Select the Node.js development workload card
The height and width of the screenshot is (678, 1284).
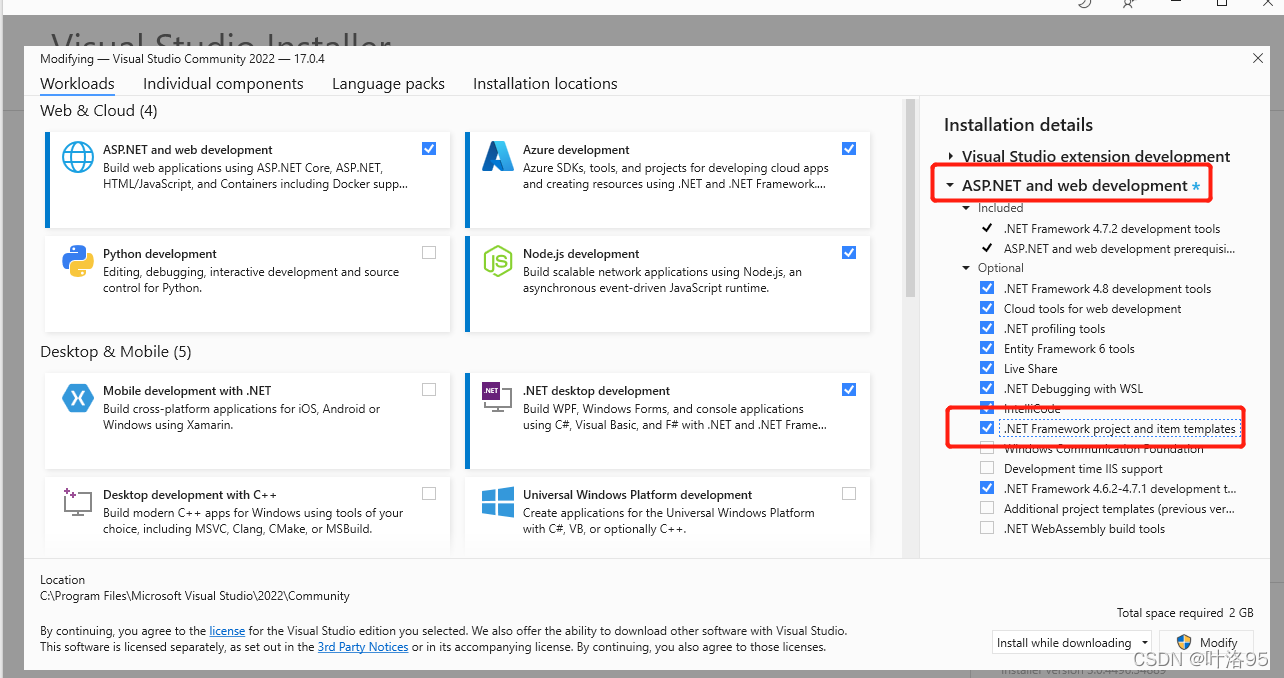pos(667,284)
